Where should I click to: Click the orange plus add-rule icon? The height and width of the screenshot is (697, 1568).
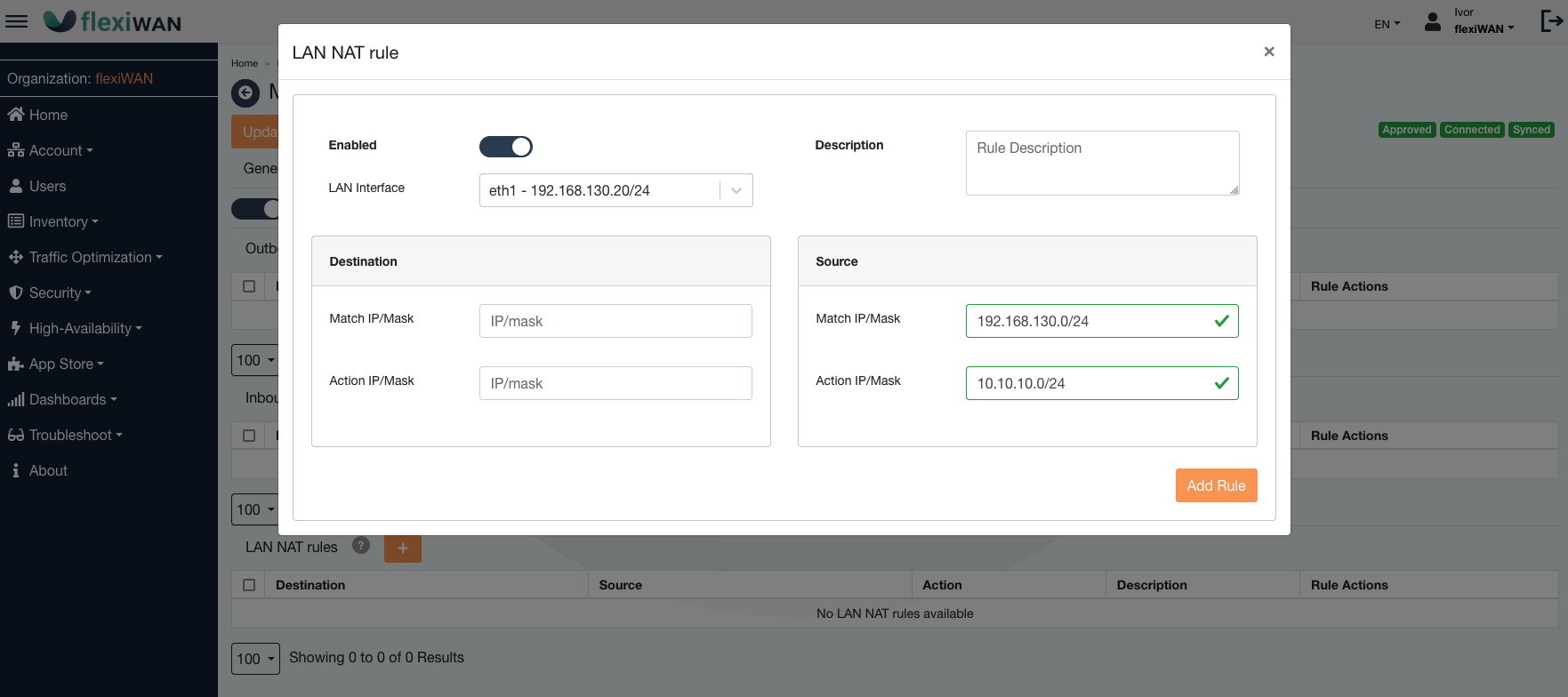pyautogui.click(x=402, y=548)
